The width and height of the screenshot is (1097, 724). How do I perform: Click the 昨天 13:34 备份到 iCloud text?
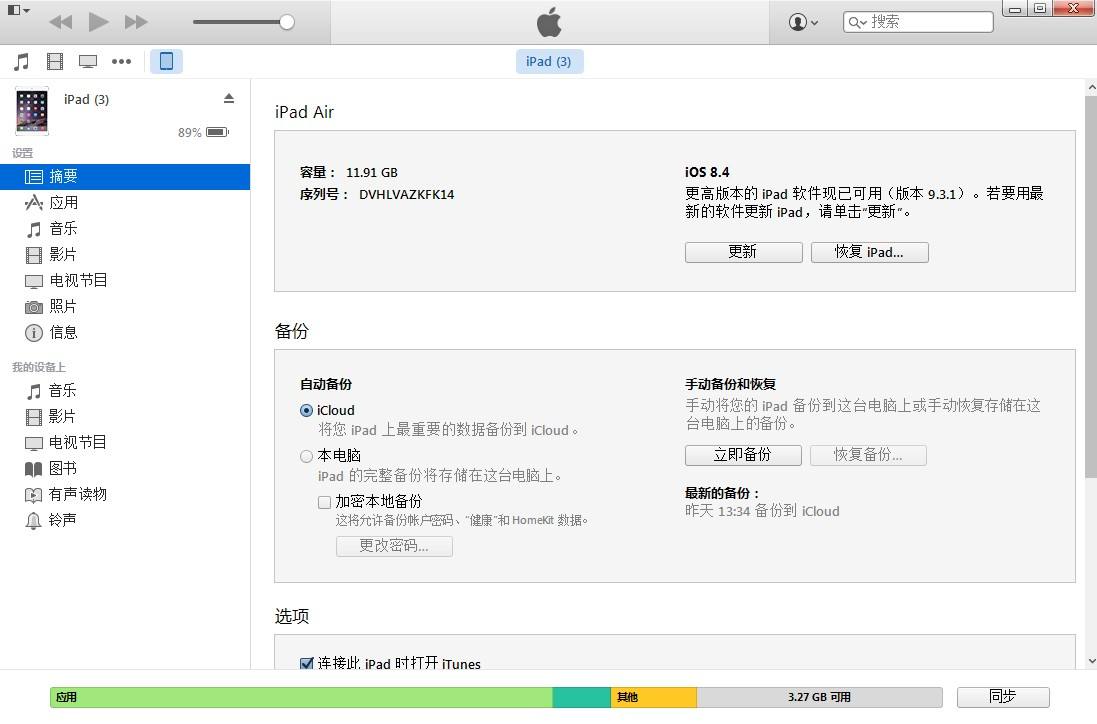762,511
